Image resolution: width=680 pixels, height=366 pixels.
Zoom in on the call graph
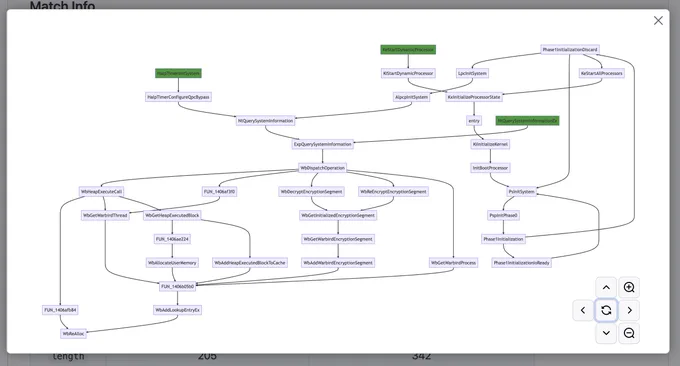[629, 287]
